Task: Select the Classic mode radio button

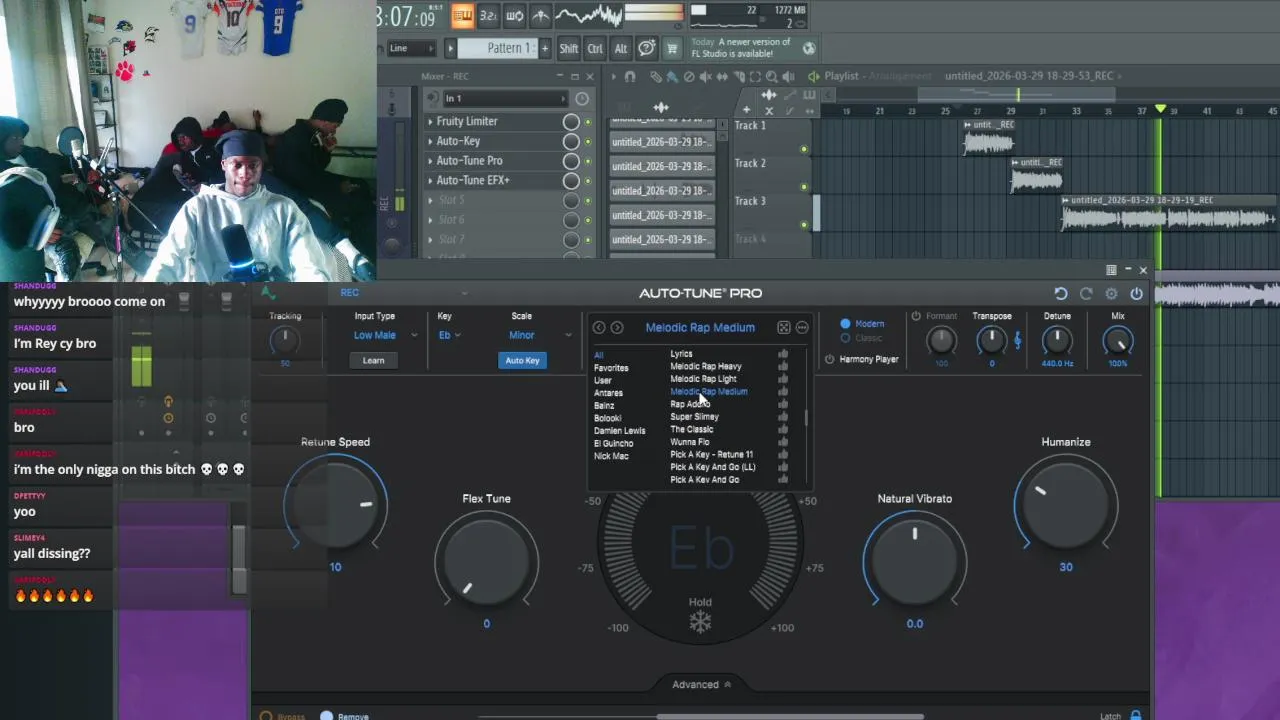Action: [x=845, y=338]
